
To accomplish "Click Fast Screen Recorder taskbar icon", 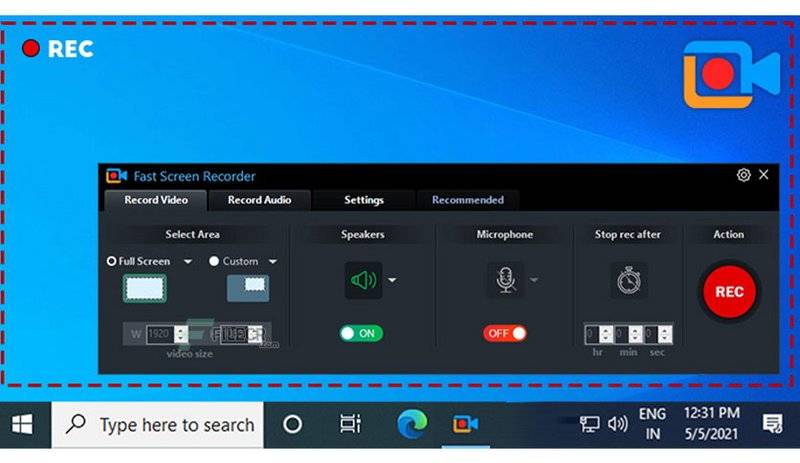I will [x=465, y=424].
